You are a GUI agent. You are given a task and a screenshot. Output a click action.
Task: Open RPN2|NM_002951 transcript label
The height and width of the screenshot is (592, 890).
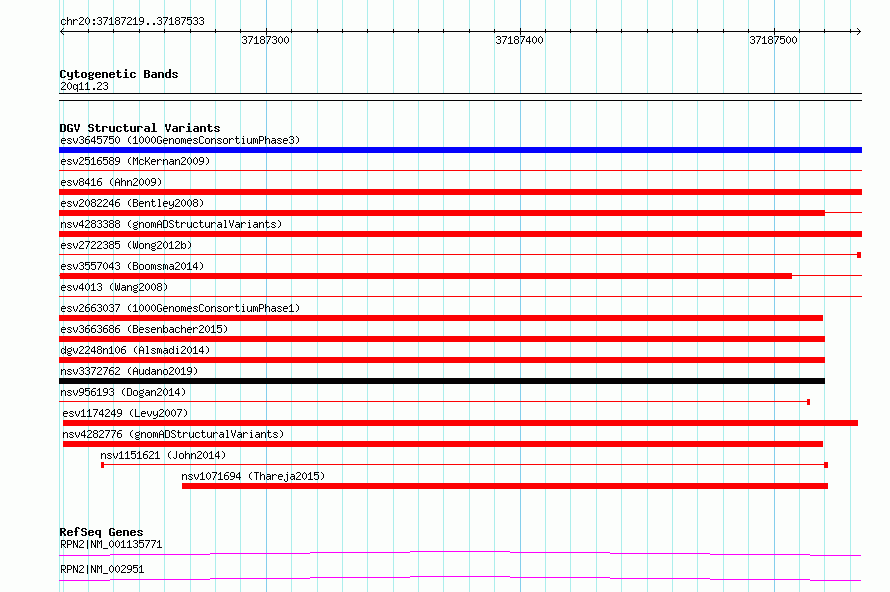coord(102,569)
